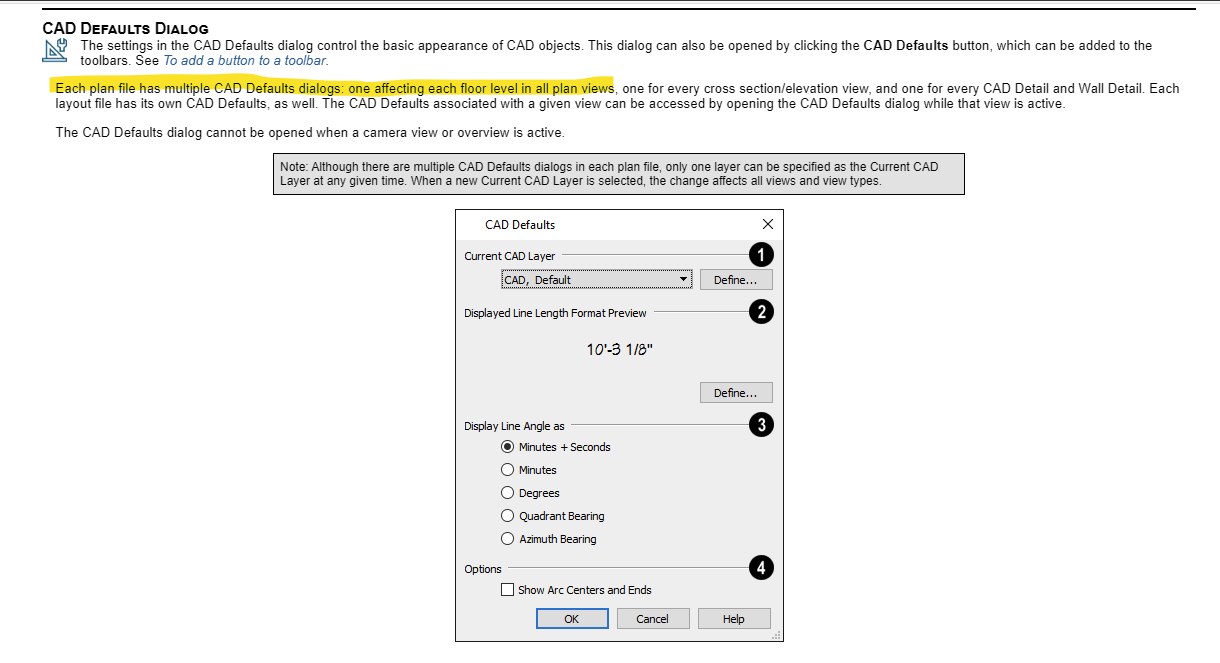Click callout number 4 next to Options
This screenshot has height=663, width=1220.
[x=761, y=568]
